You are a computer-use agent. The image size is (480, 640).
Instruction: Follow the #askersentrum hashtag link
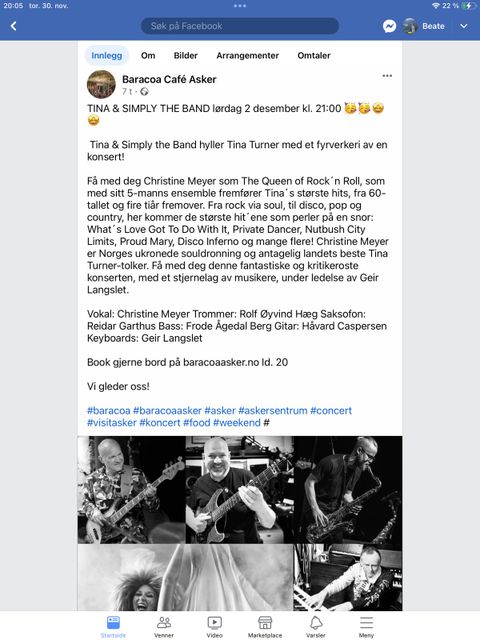273,411
